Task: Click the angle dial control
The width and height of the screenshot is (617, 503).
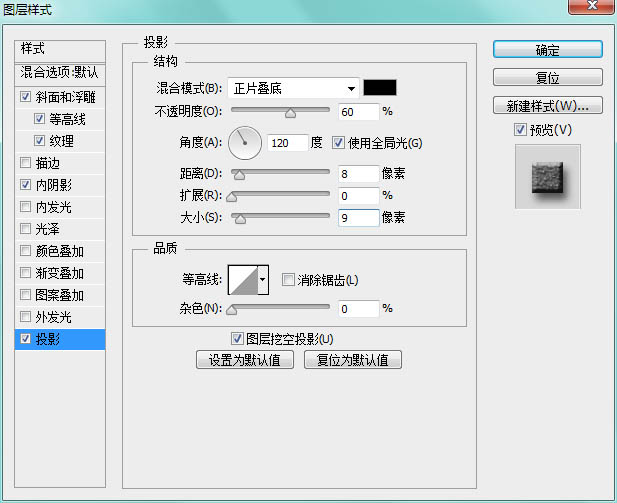Action: pyautogui.click(x=245, y=143)
